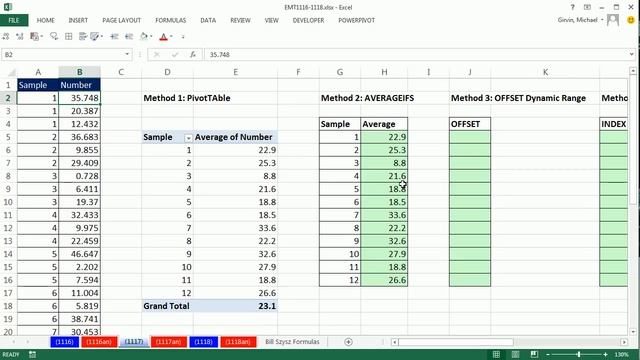Viewport: 640px width, 360px height.
Task: Click the table grid icon in the toolbar
Action: [69, 37]
